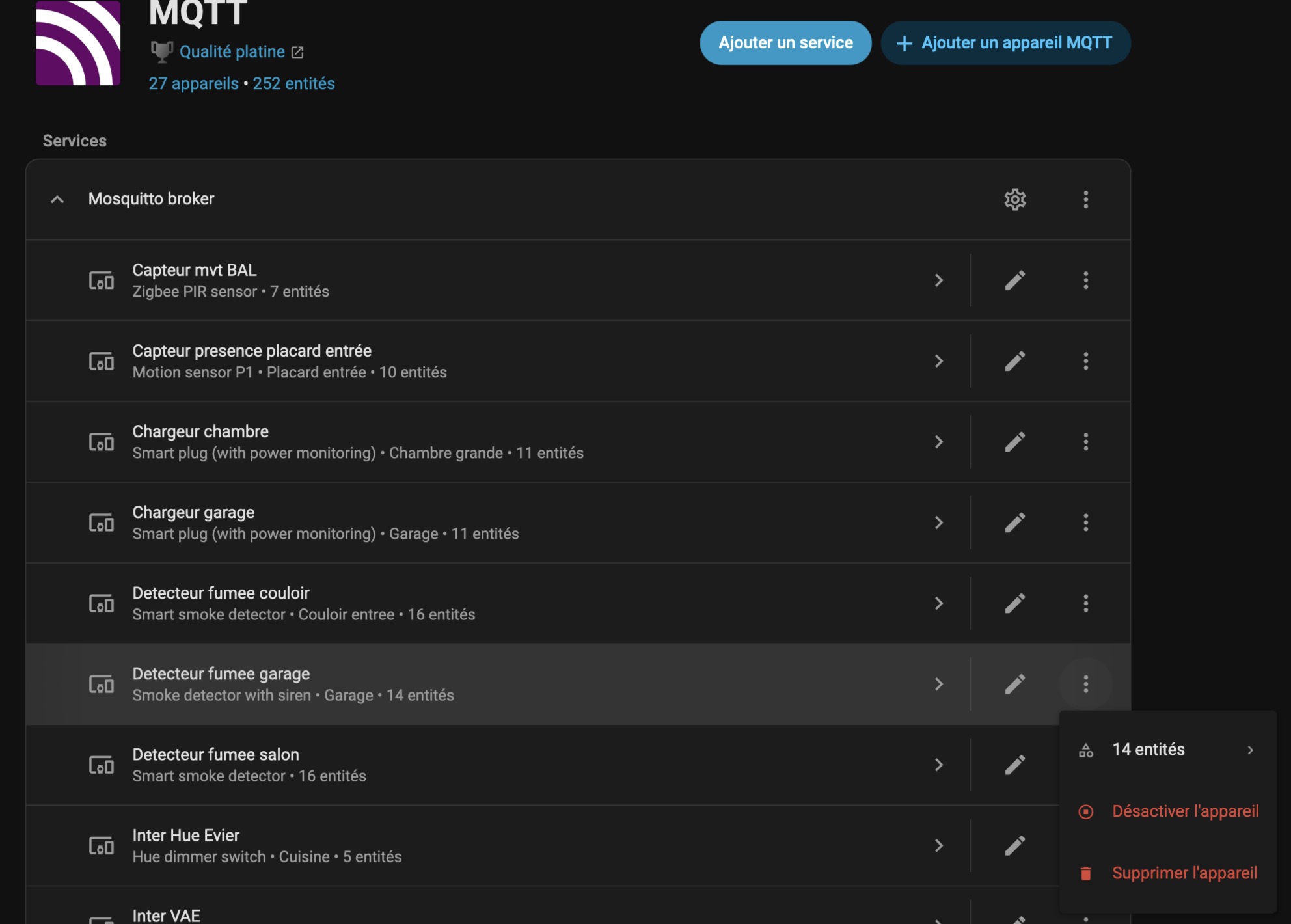Screen dimensions: 1291x924
Task: Open 252 entités link
Action: coord(293,83)
